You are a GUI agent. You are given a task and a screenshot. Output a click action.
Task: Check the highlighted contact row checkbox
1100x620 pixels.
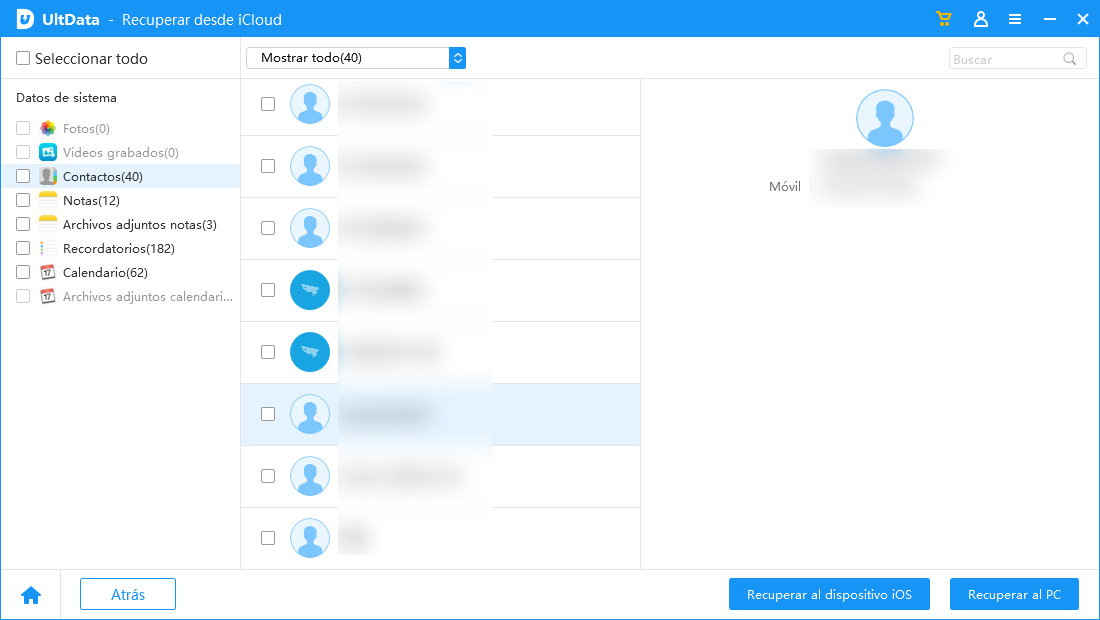(268, 414)
